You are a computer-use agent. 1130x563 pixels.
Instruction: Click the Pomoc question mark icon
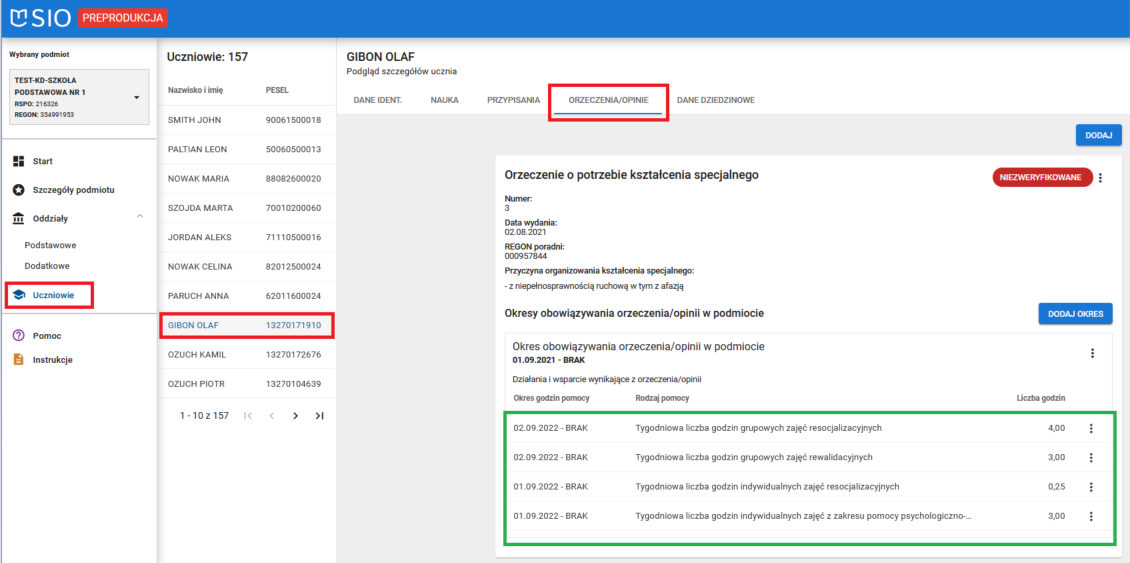pyautogui.click(x=18, y=336)
